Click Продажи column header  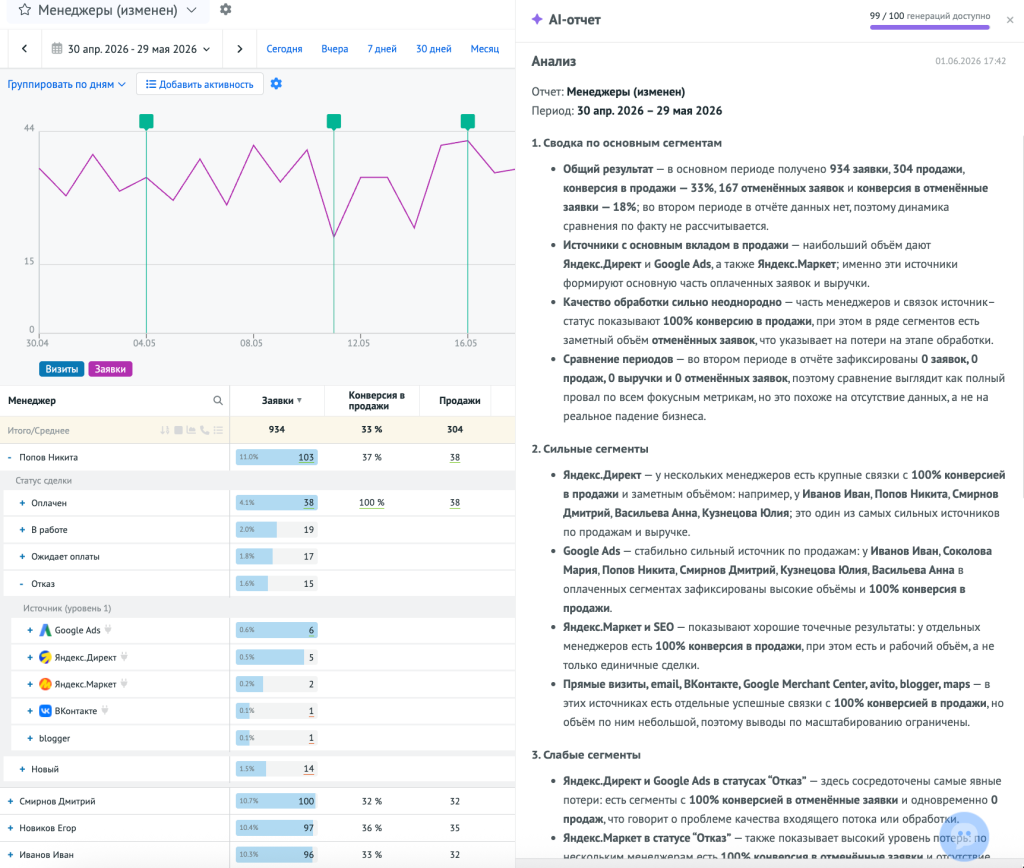coord(460,400)
